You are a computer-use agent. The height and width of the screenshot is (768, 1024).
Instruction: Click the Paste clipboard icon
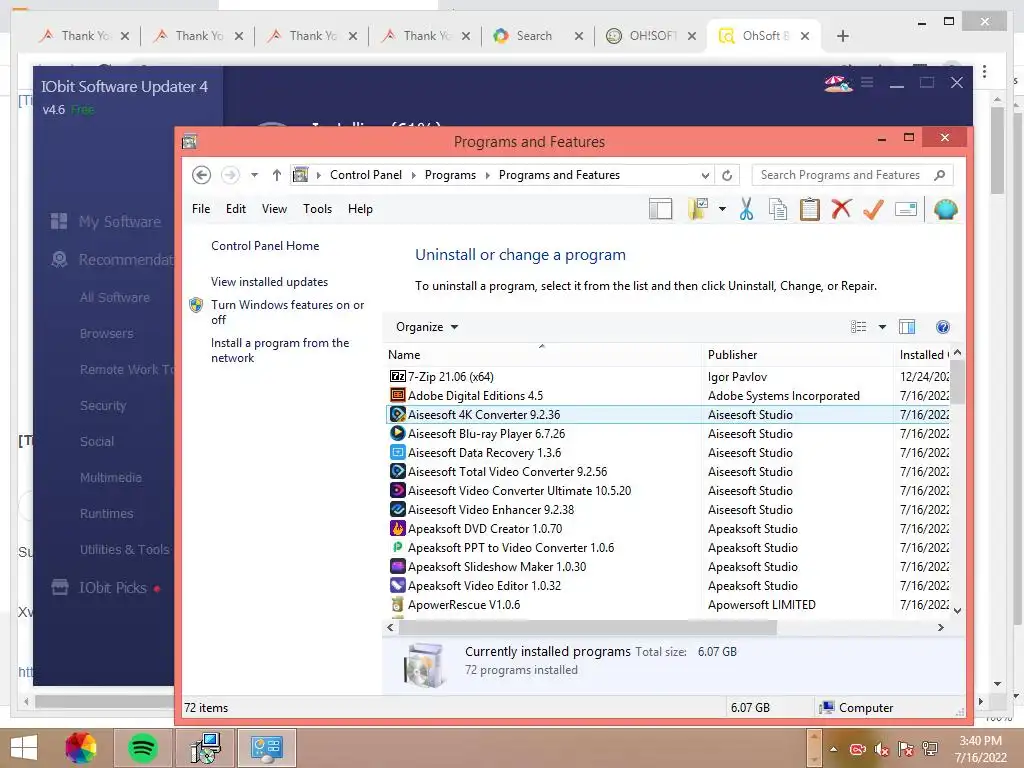pos(810,209)
